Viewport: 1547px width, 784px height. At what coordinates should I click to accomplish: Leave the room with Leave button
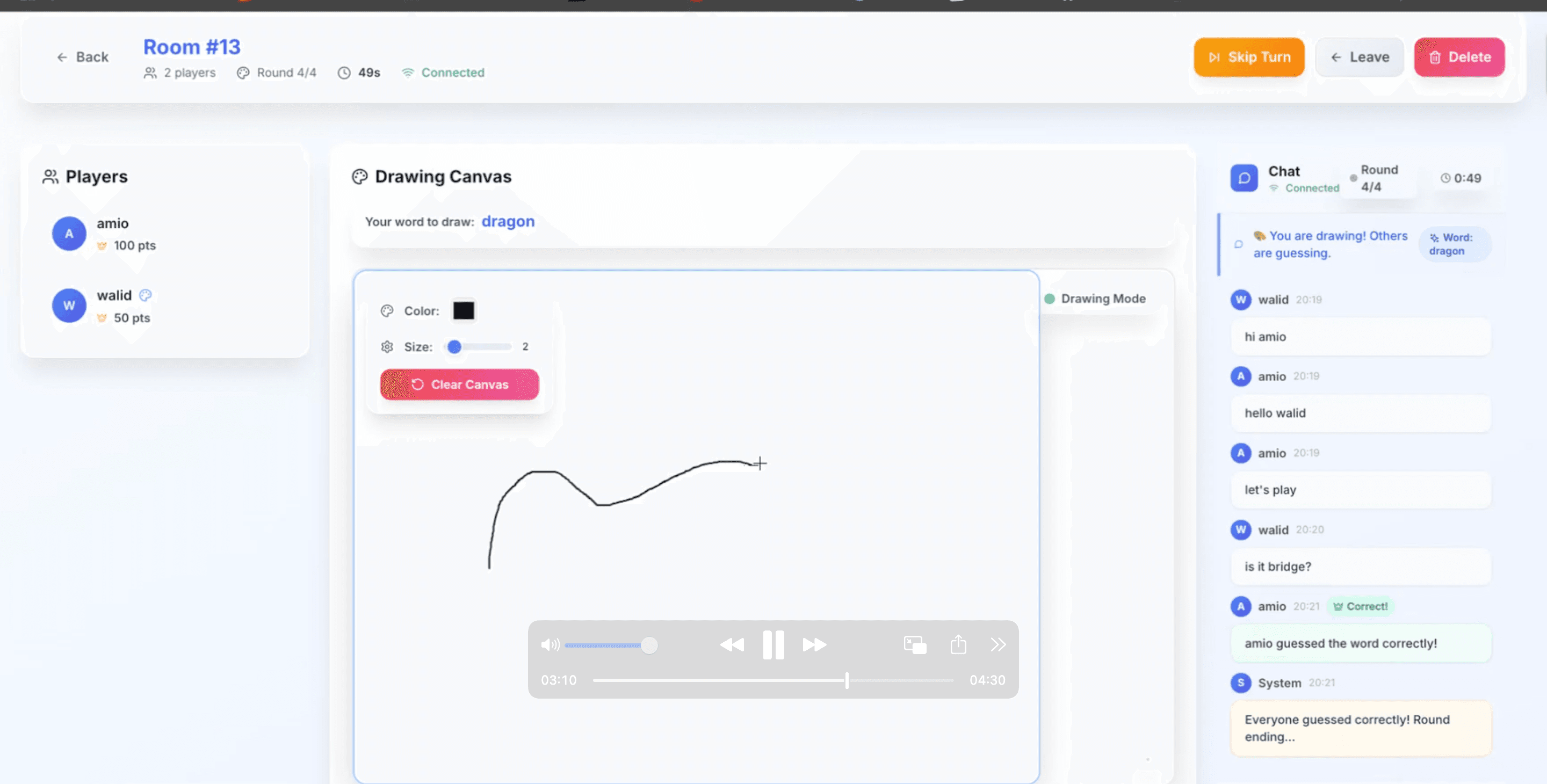(x=1360, y=57)
